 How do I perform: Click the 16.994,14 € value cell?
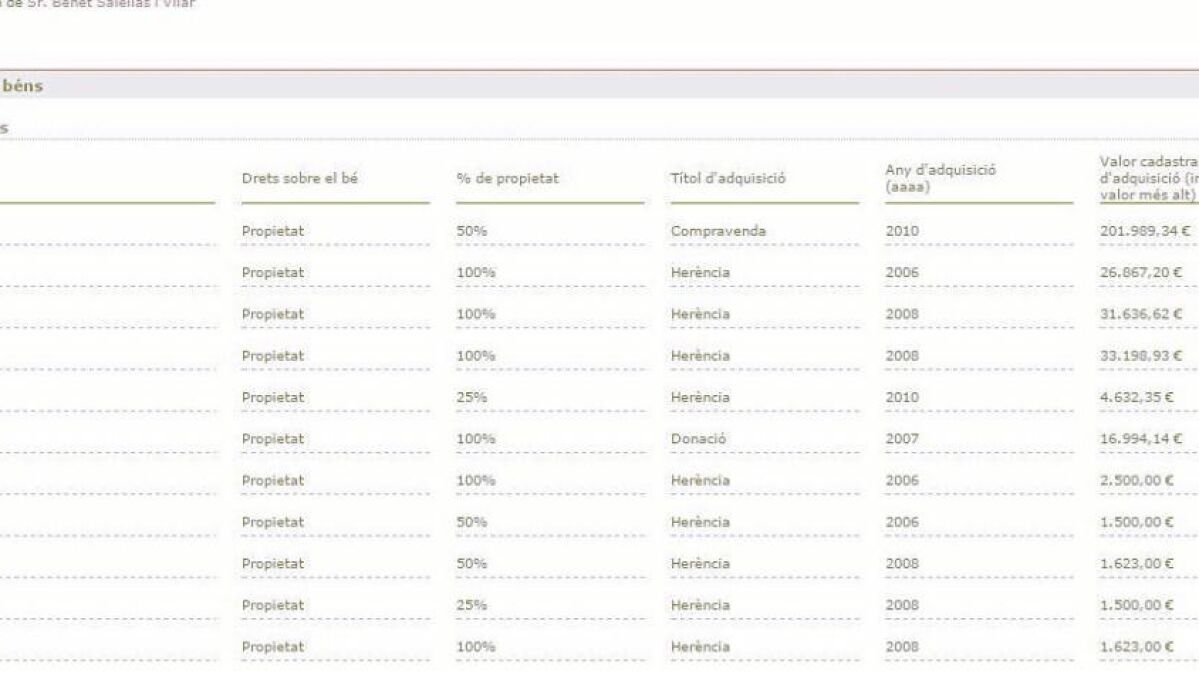point(1141,438)
